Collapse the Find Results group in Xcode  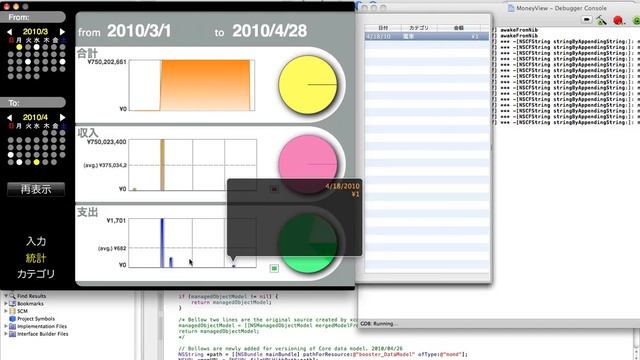[6, 296]
